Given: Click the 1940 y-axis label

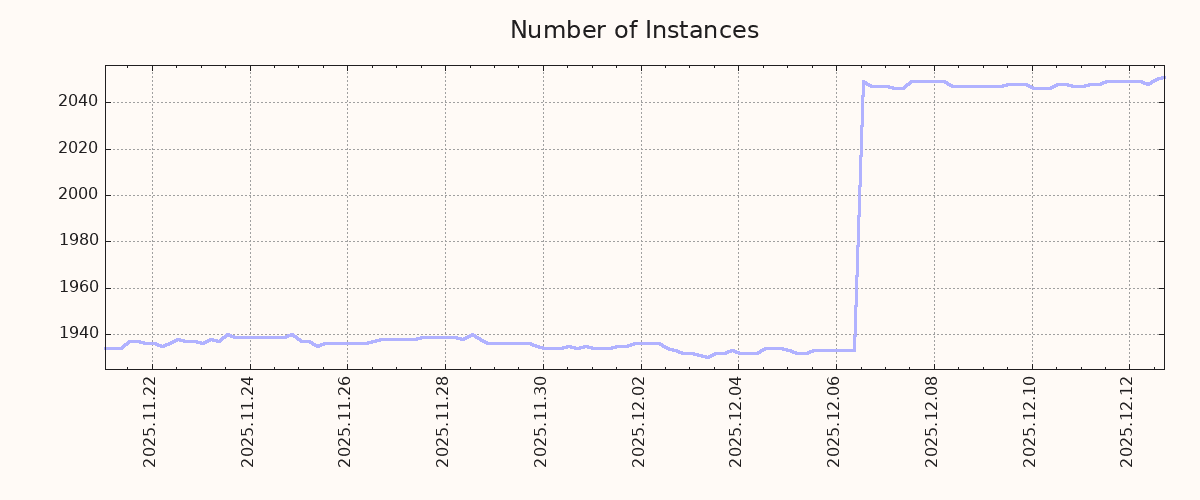Looking at the screenshot, I should pyautogui.click(x=78, y=334).
